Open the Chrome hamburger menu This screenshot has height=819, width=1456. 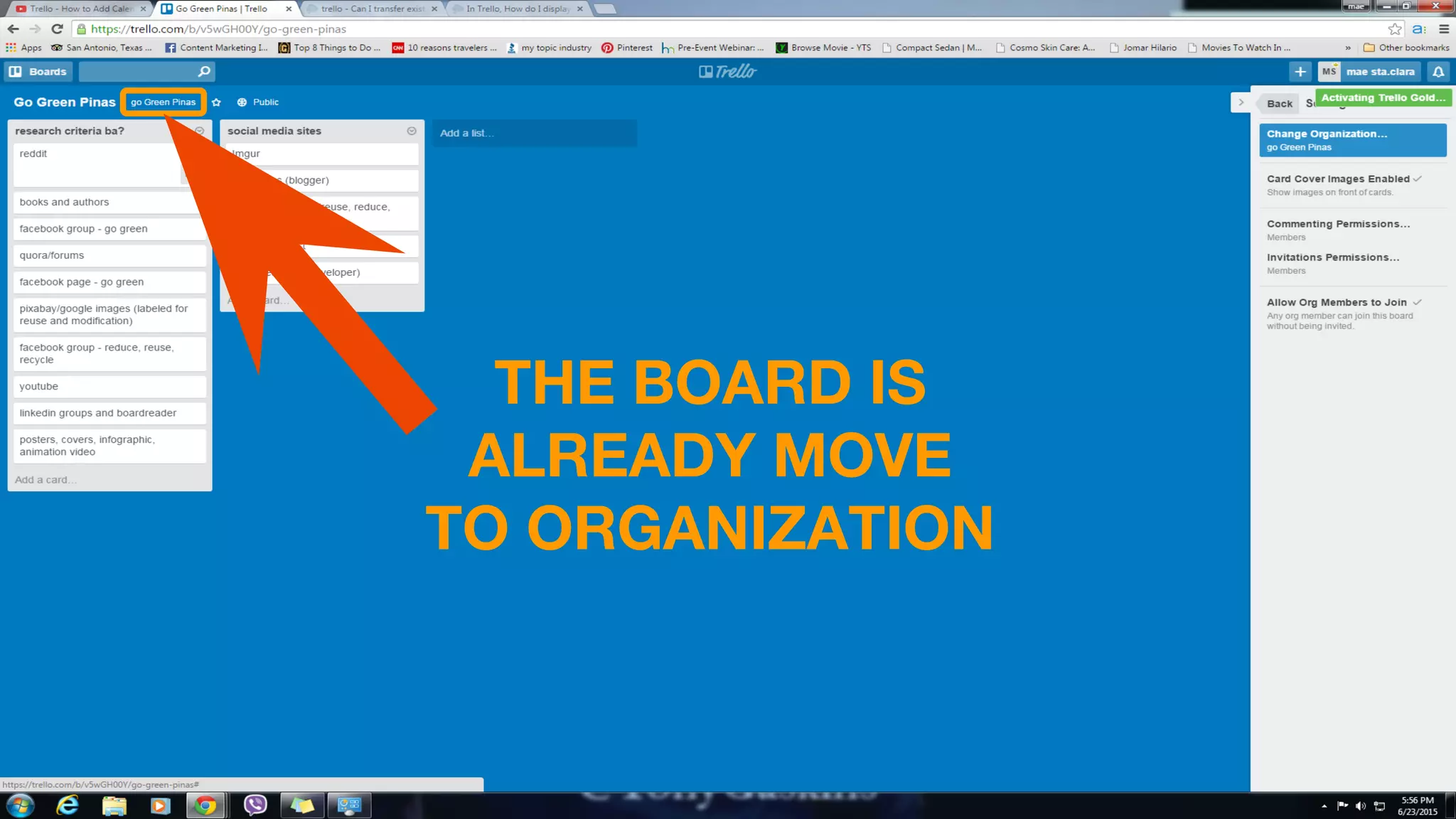(1444, 29)
